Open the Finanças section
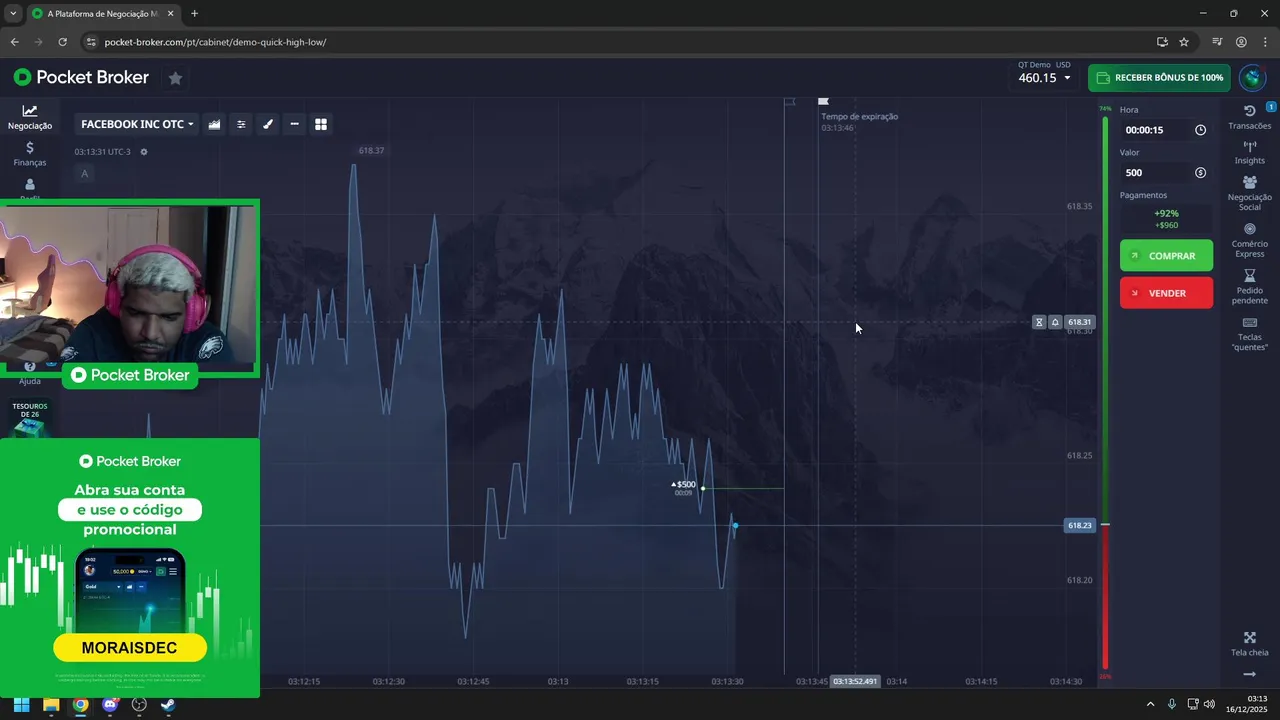 [30, 154]
